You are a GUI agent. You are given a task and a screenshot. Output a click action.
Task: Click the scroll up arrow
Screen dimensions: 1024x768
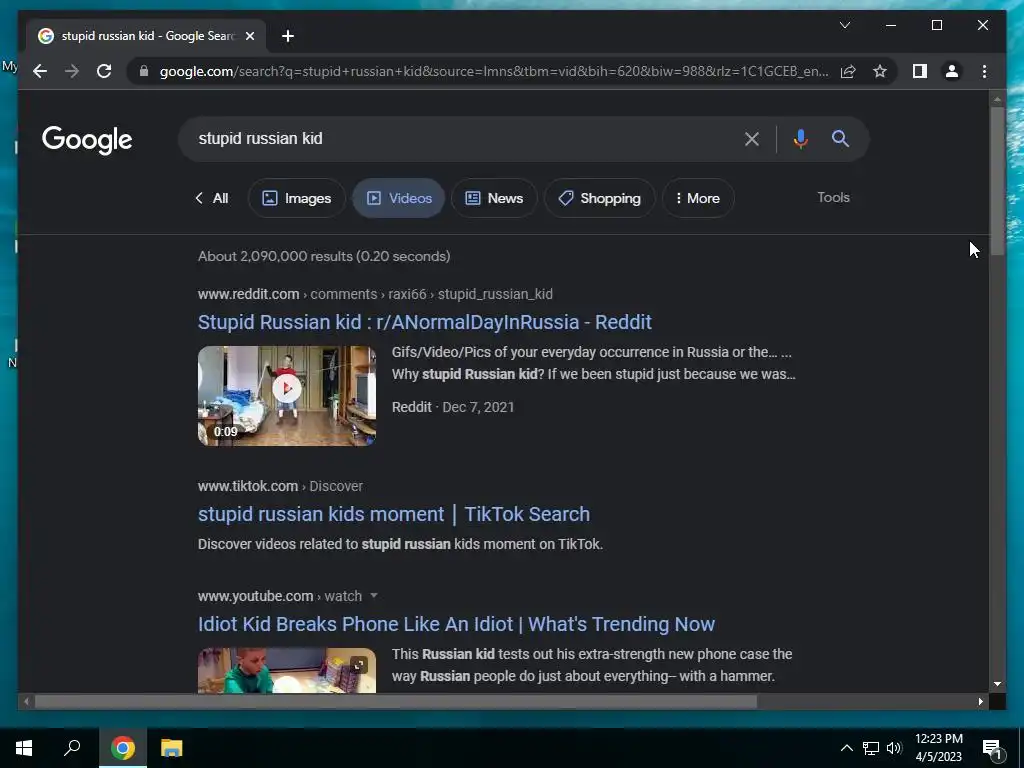point(997,100)
